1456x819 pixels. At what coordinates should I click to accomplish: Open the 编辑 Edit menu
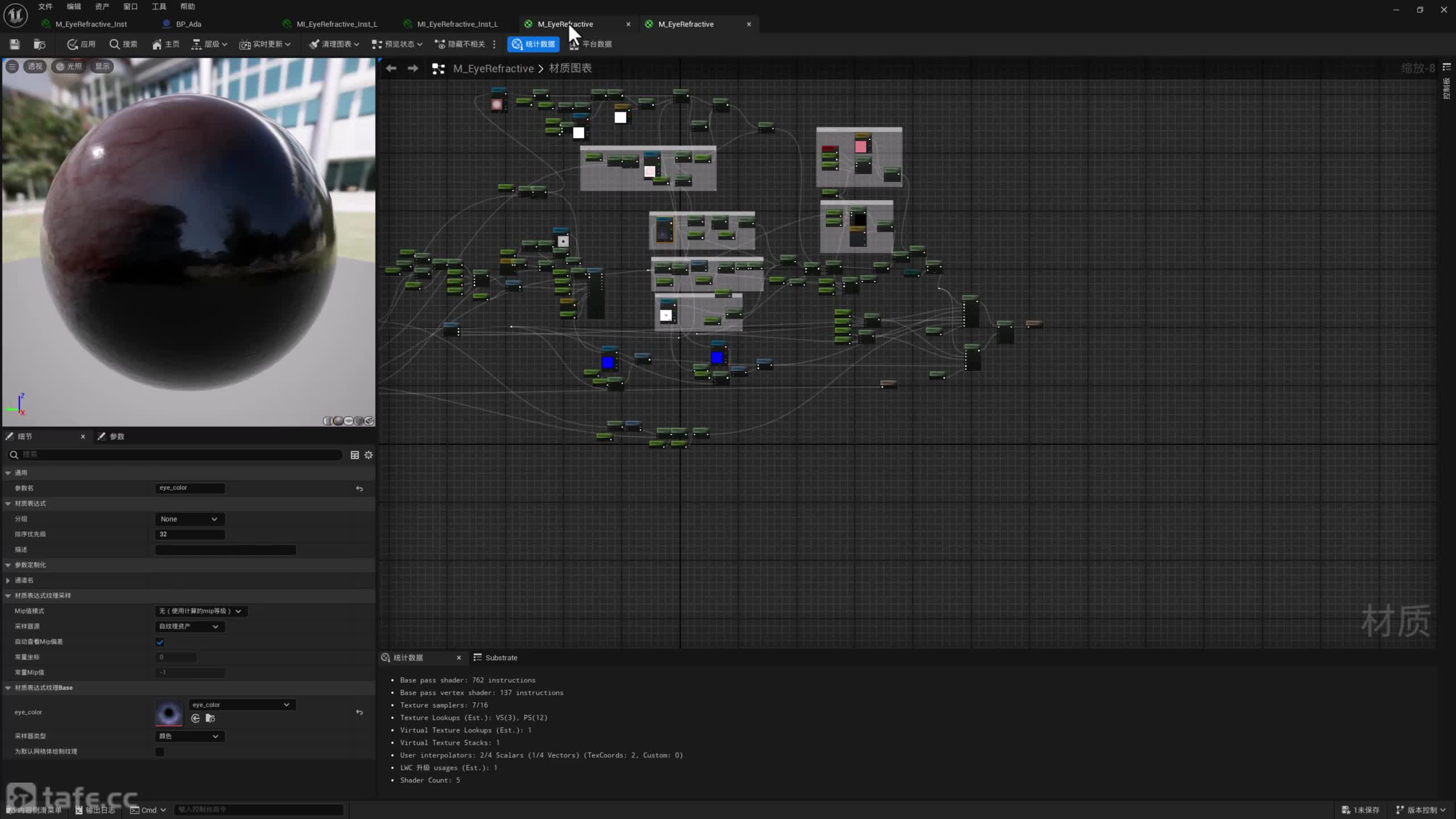(x=74, y=7)
